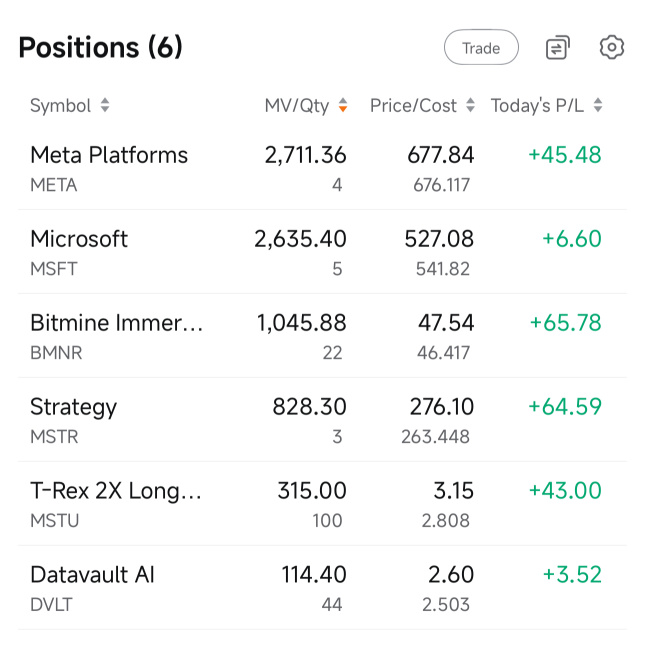This screenshot has width=645, height=670.
Task: Click BMNR's +65.78 P/L figure
Action: point(565,323)
